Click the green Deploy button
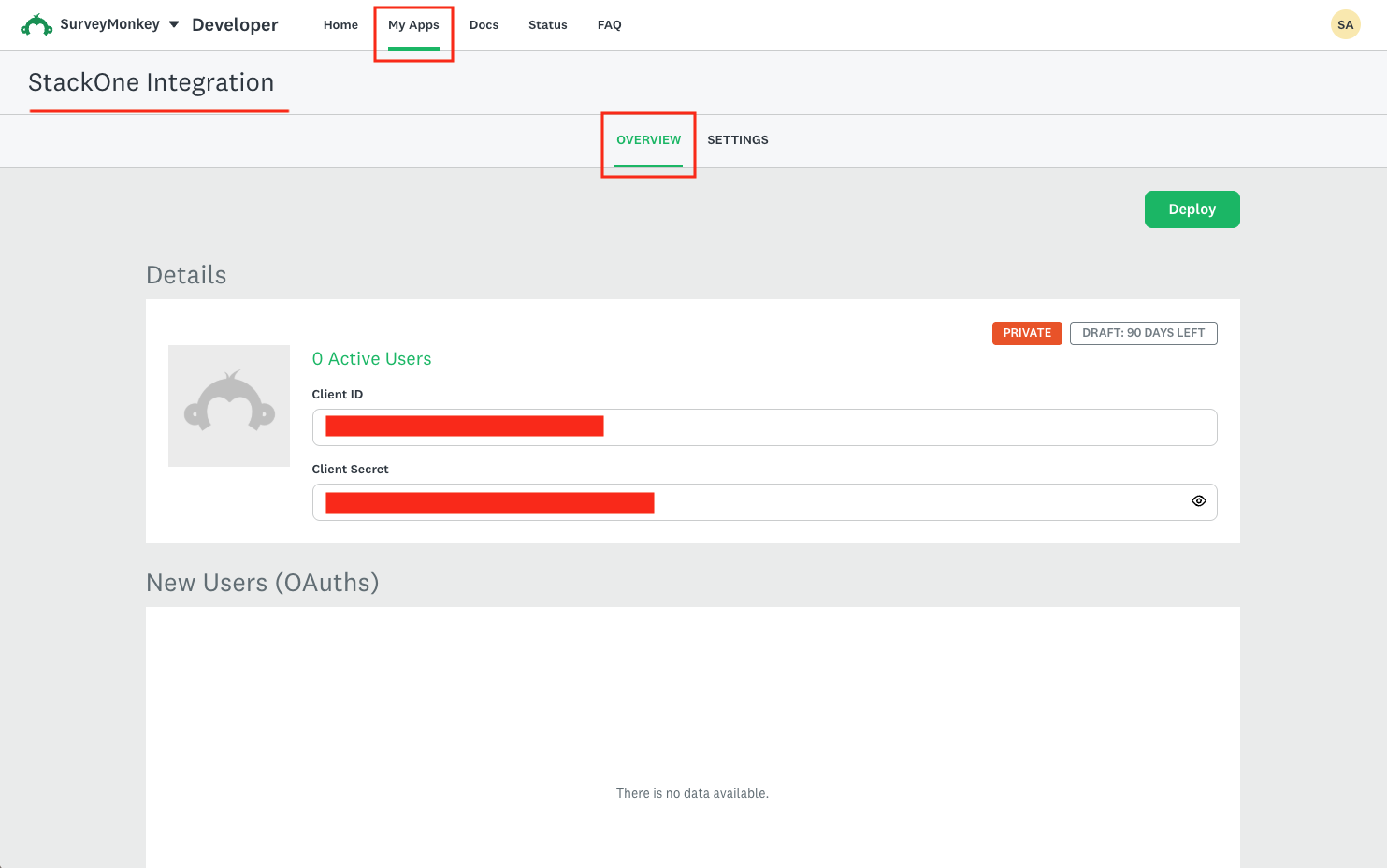 tap(1192, 210)
